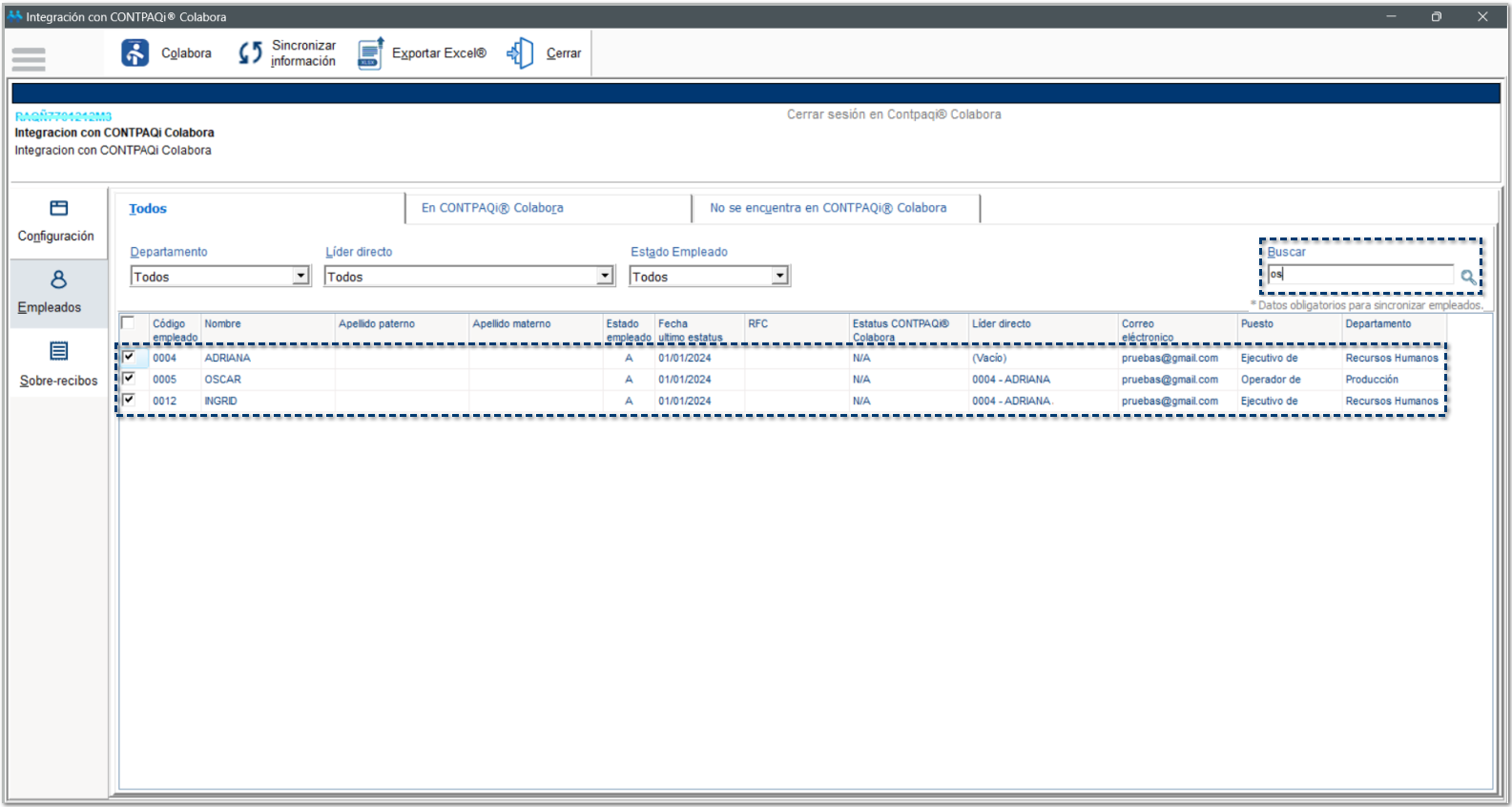Sort by the Nombre column header
Viewport: 1512px width, 807px height.
(x=222, y=324)
